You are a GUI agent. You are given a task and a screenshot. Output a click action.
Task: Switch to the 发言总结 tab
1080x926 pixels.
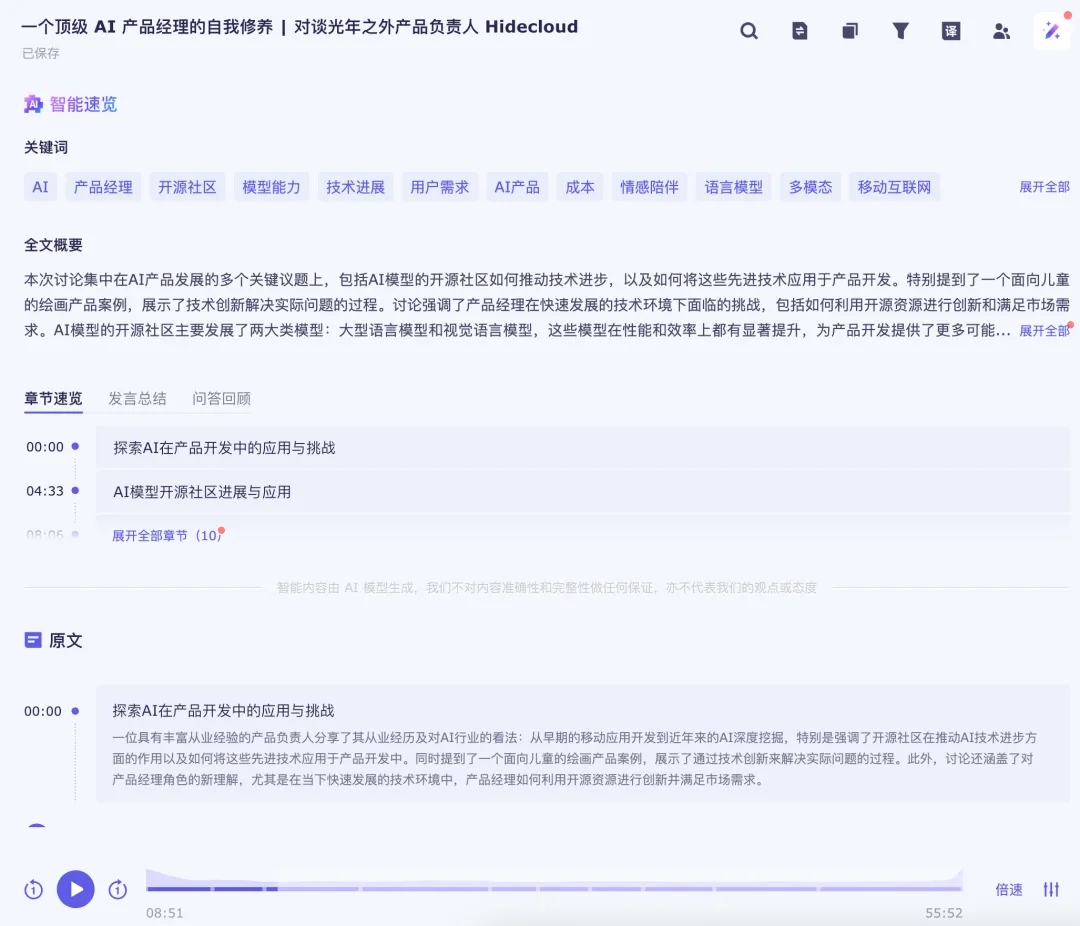[137, 398]
